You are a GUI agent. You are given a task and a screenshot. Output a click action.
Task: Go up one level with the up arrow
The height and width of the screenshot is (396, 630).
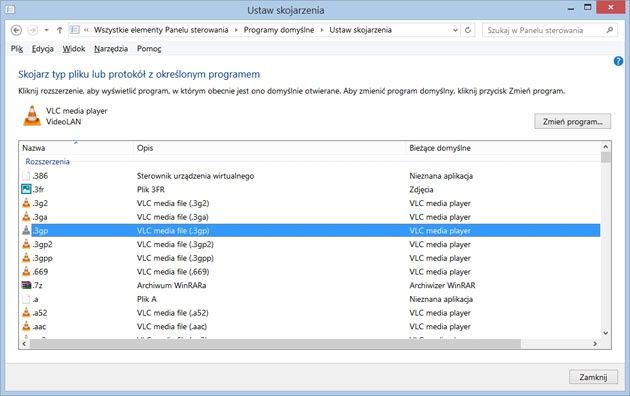coord(59,30)
